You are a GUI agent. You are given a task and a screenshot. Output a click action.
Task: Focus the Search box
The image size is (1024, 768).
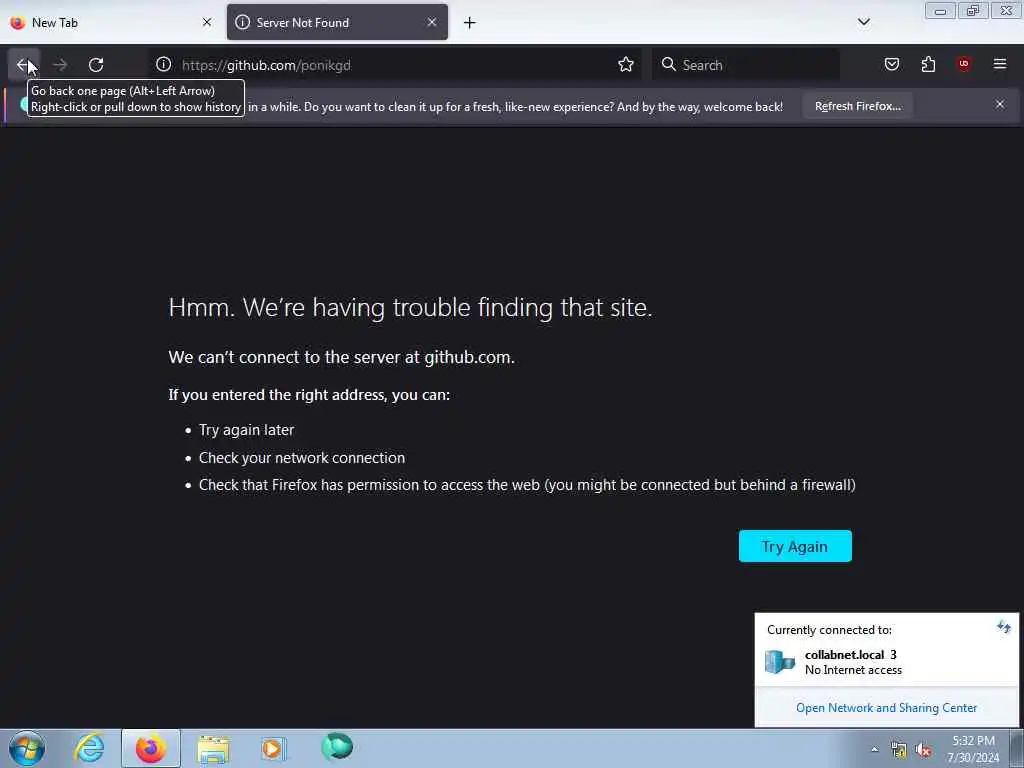click(x=746, y=65)
